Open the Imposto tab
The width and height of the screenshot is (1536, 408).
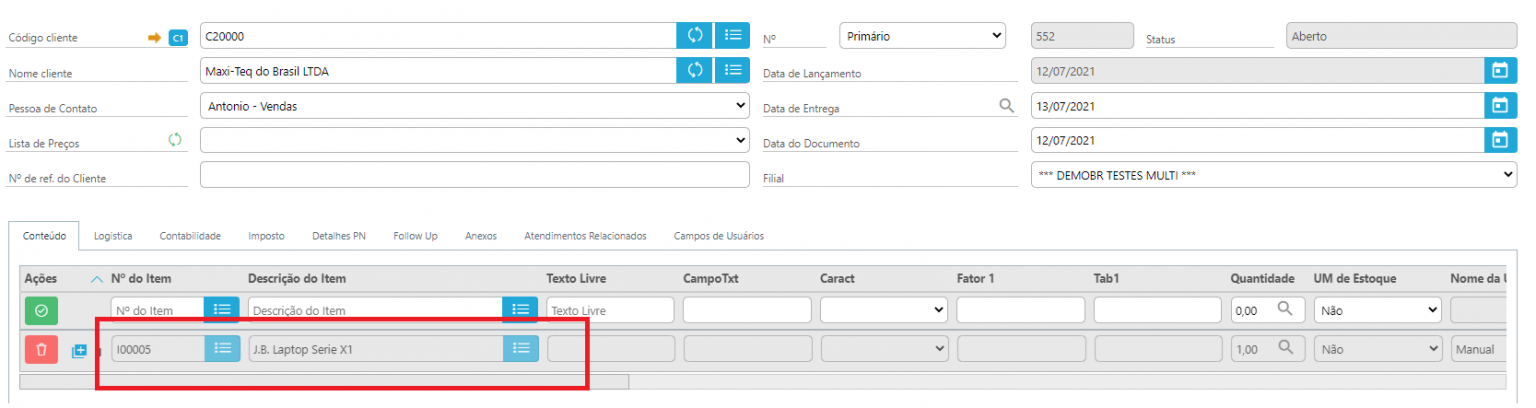pyautogui.click(x=266, y=236)
